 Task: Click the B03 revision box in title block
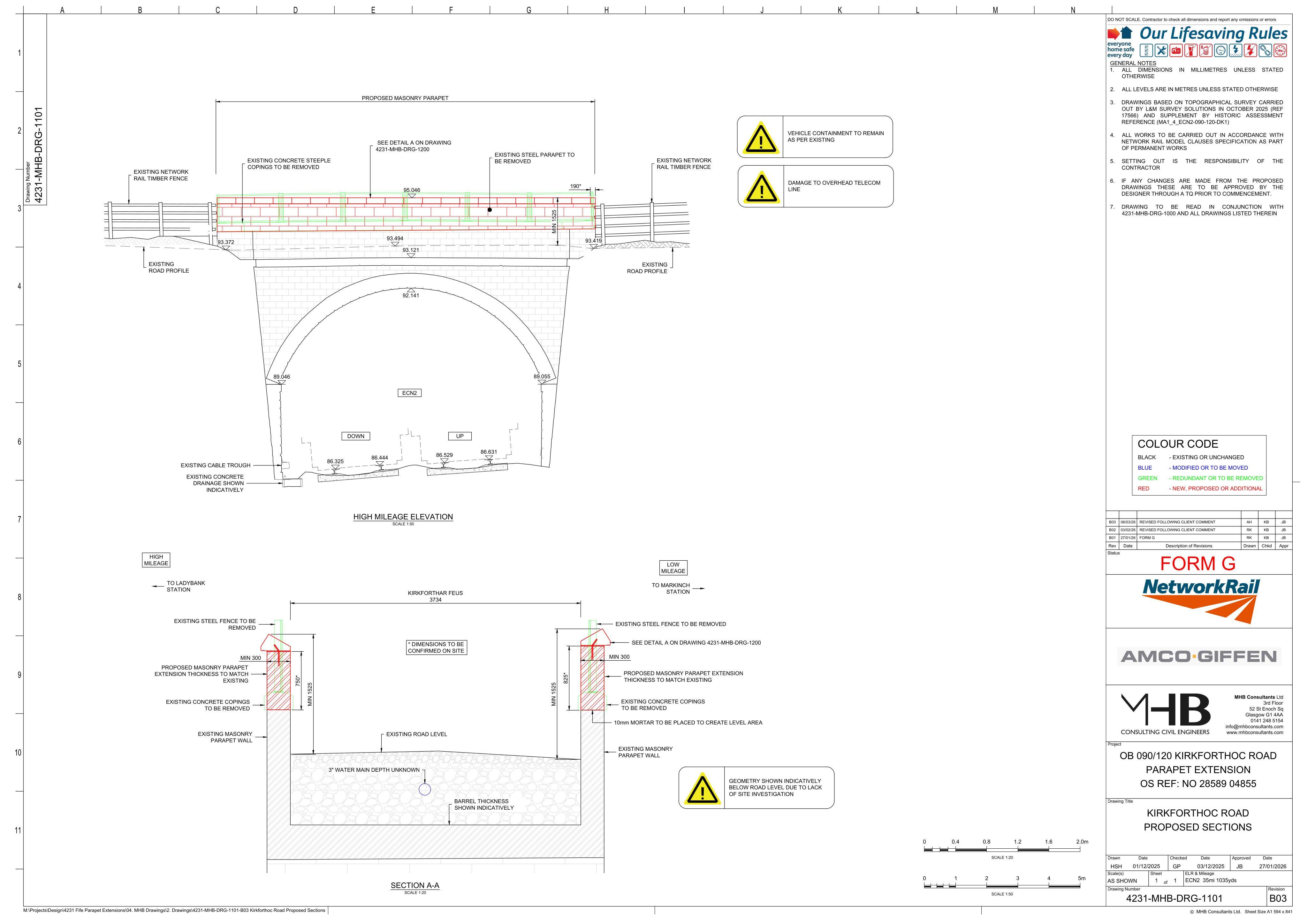1278,898
